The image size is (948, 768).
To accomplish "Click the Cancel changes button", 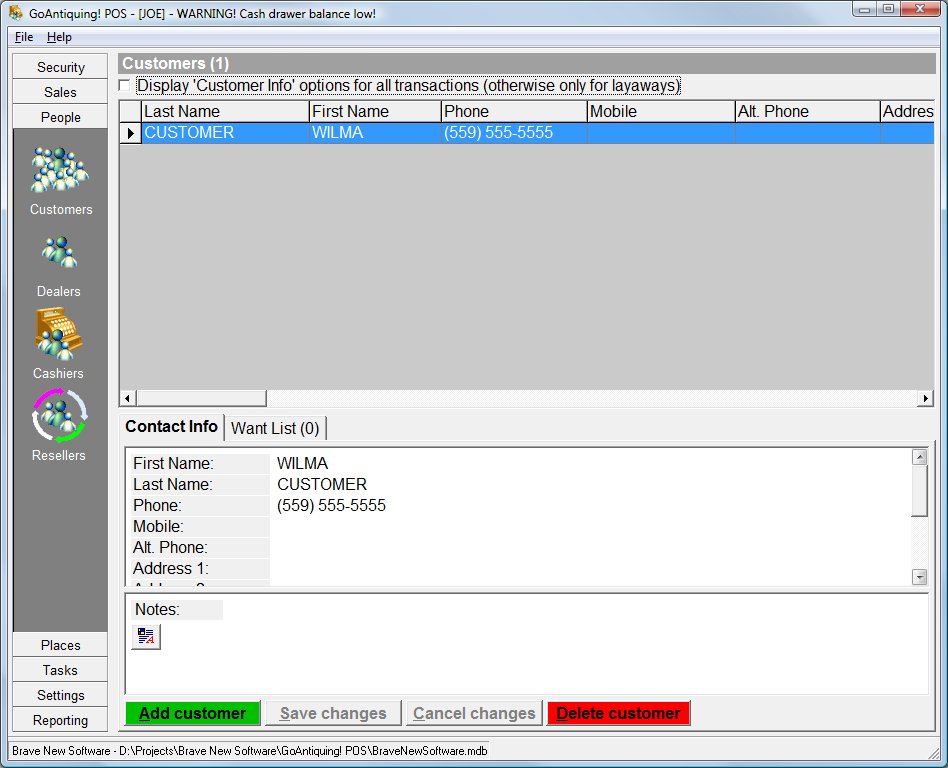I will (475, 713).
